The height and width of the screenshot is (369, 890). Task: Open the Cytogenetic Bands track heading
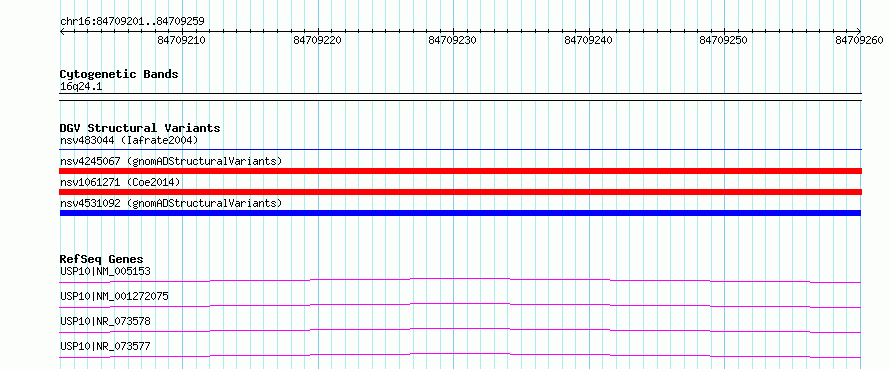119,74
